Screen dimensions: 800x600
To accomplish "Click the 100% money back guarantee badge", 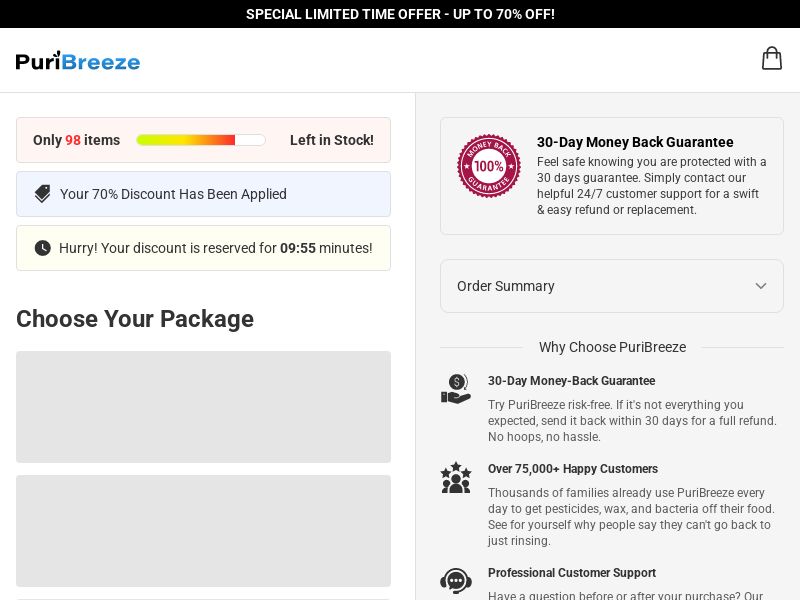I will (489, 166).
